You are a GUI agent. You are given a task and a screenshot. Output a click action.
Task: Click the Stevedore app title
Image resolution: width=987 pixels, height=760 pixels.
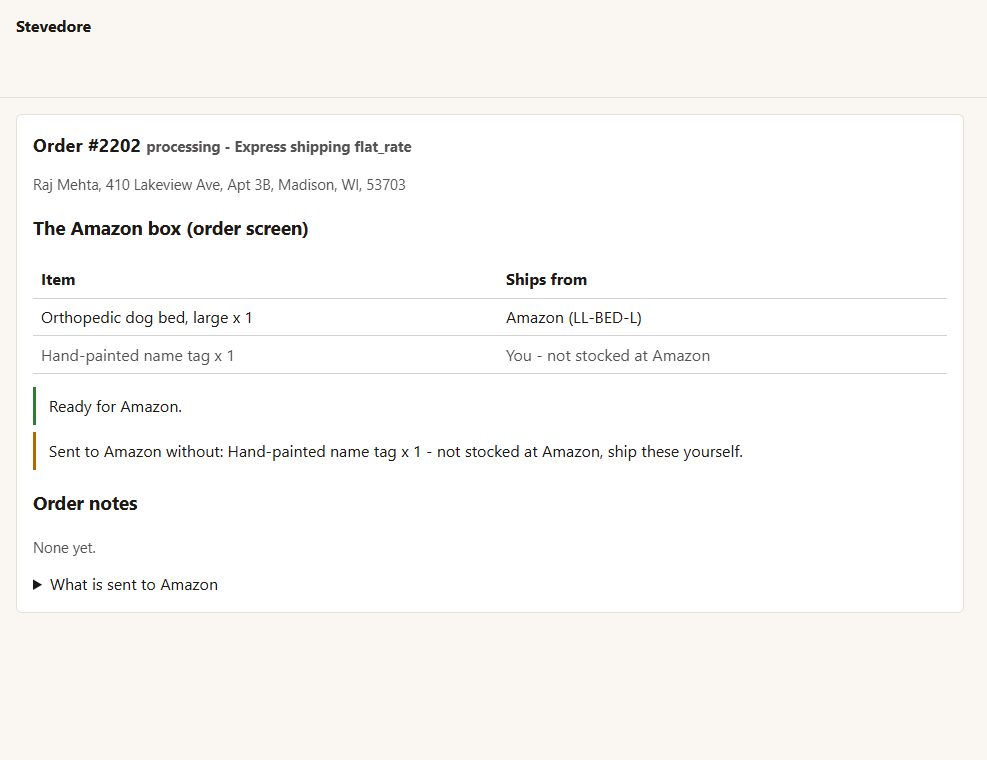coord(54,26)
